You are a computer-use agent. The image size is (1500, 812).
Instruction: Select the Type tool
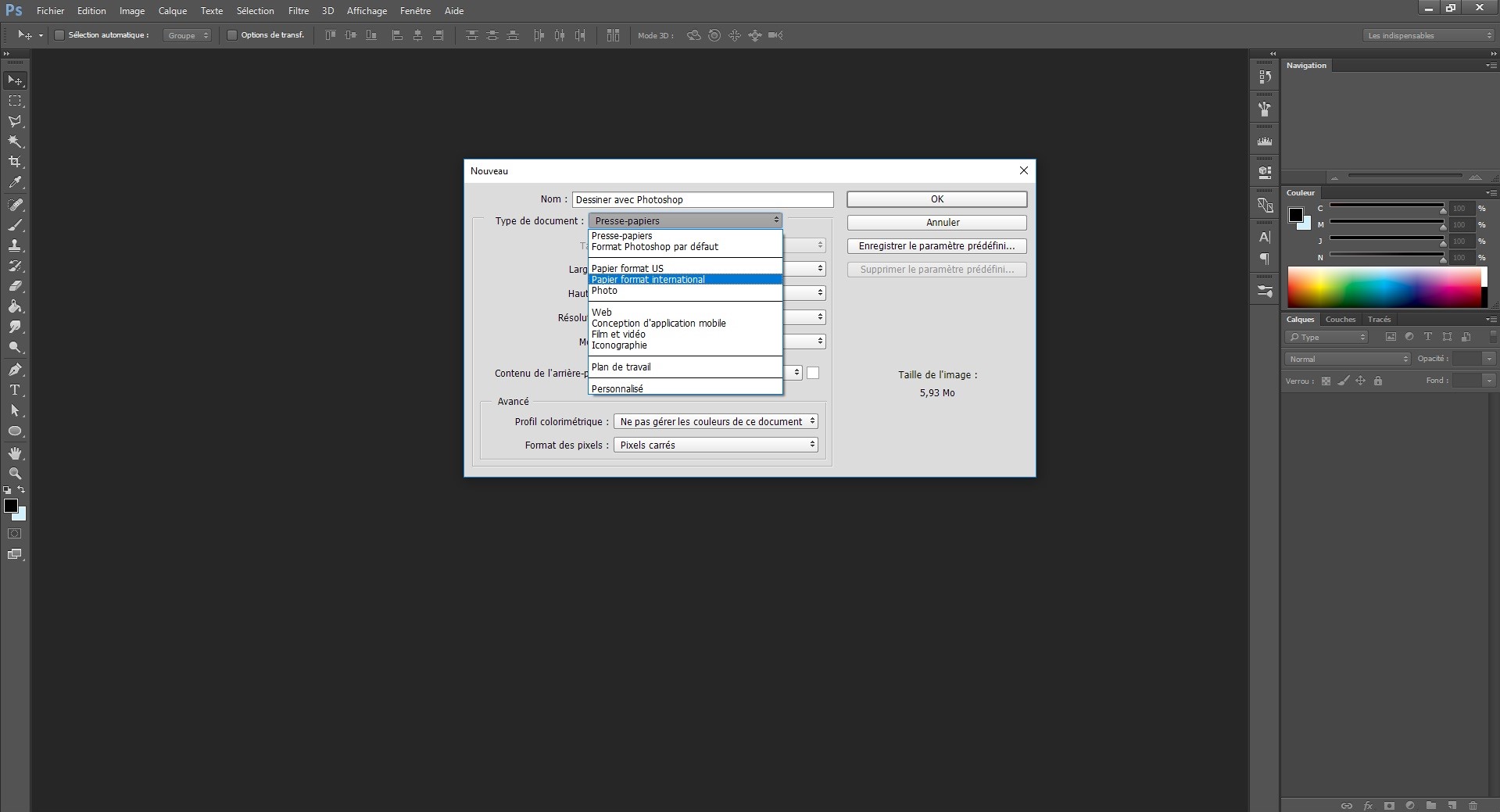point(15,390)
